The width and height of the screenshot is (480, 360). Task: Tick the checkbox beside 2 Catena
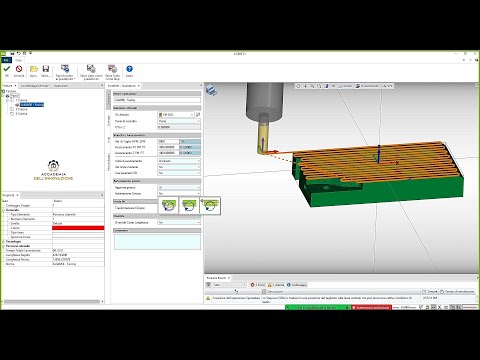(x=12, y=109)
